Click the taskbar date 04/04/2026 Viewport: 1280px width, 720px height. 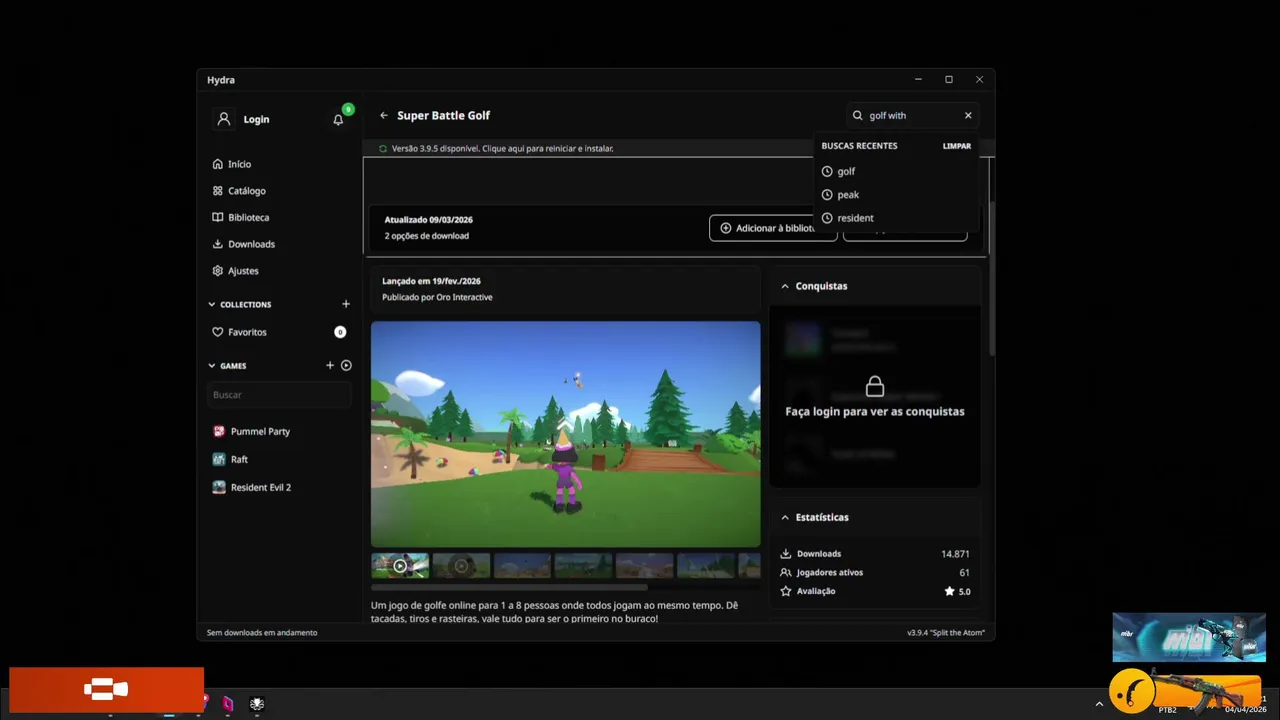tap(1245, 710)
